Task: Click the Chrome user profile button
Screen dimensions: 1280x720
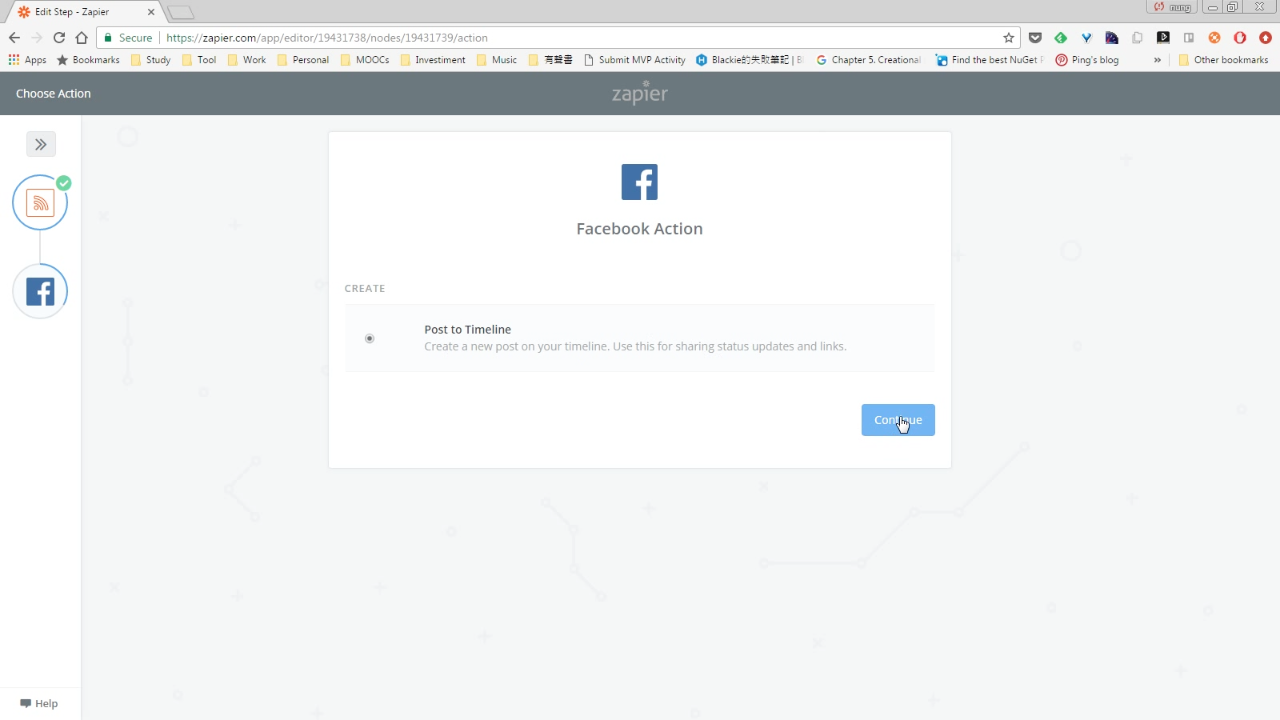Action: coord(1174,7)
